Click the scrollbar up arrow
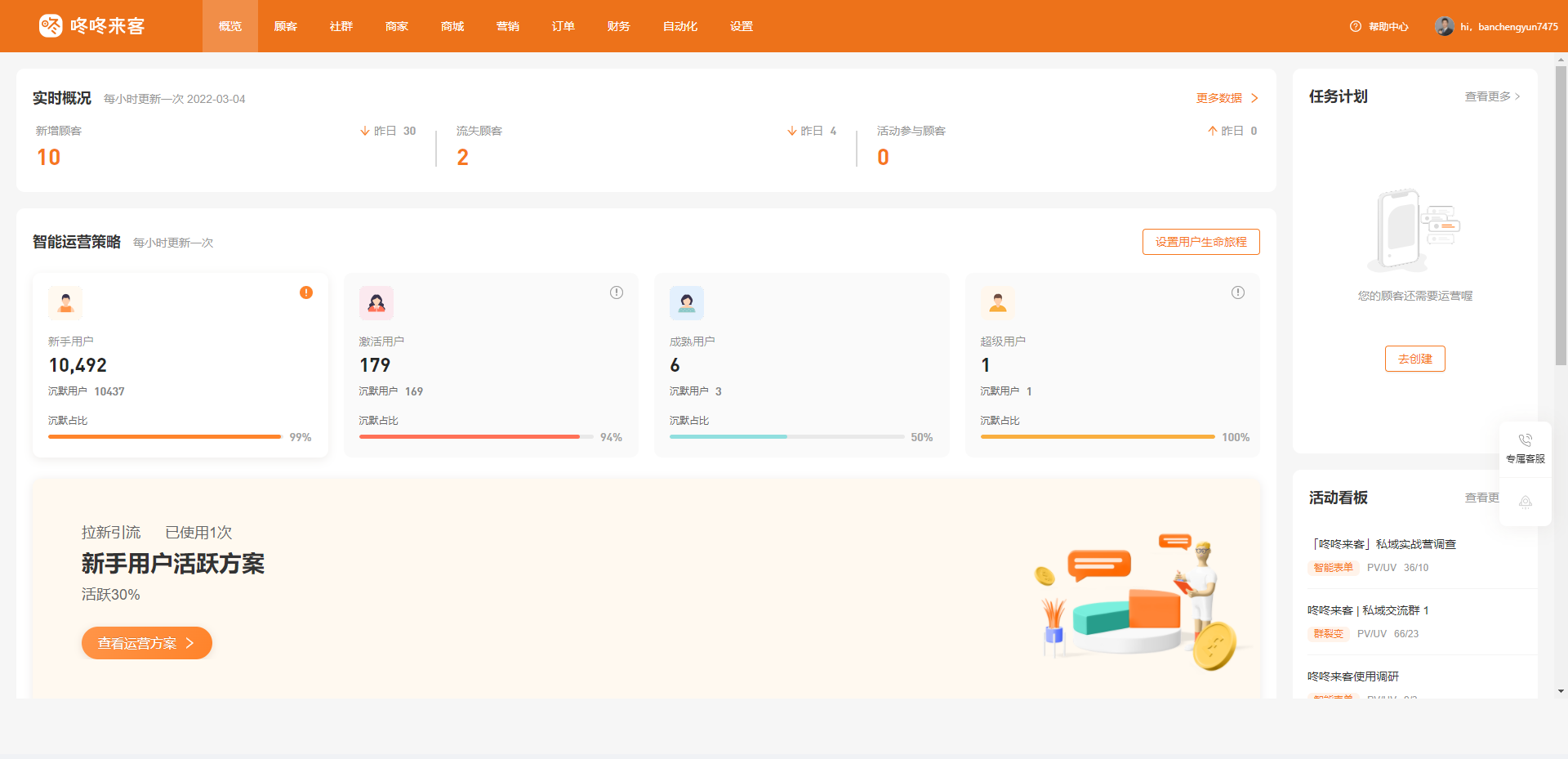This screenshot has width=1568, height=759. (1561, 59)
